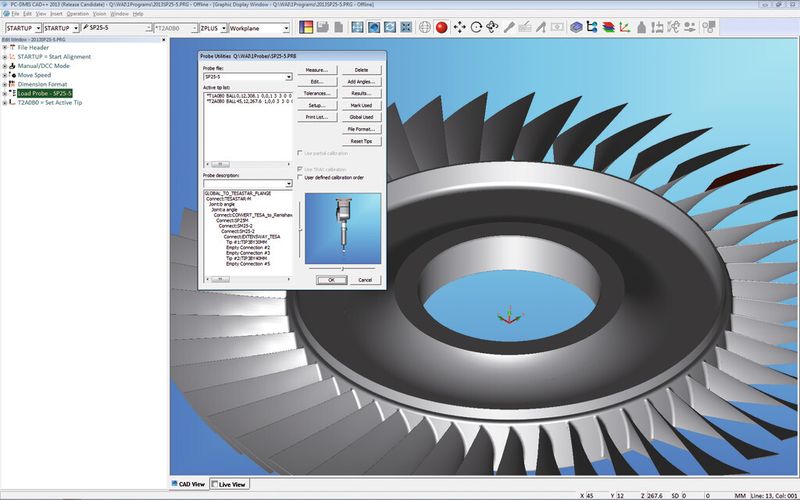Click the scale-to-fit view icon
This screenshot has width=800, height=500.
coord(357,28)
